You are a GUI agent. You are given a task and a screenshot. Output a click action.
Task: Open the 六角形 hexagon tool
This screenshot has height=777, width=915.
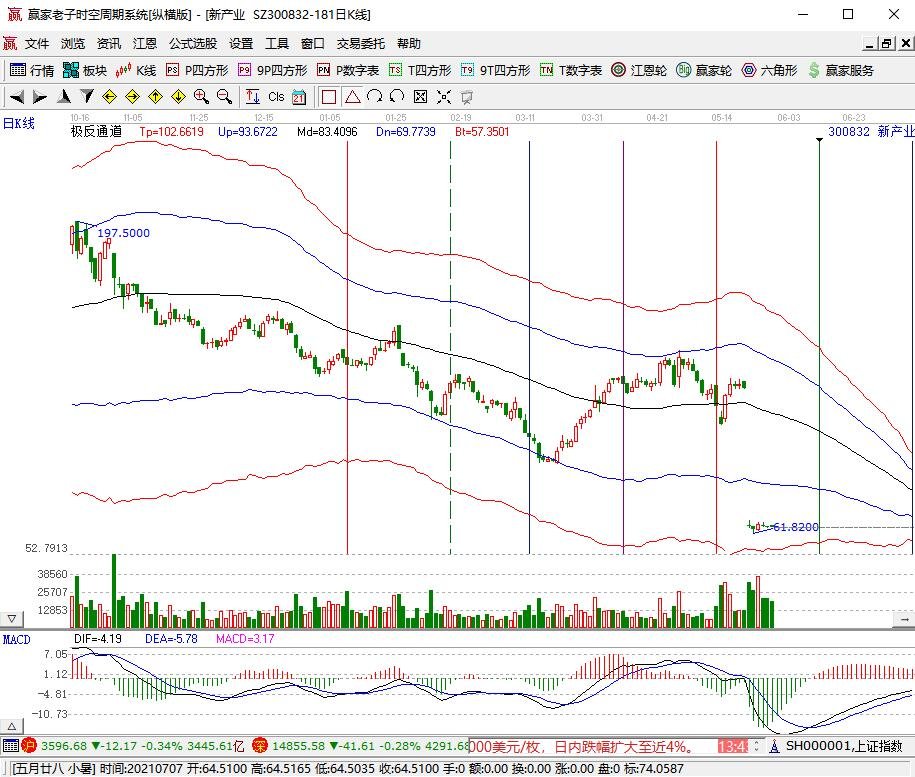(770, 71)
